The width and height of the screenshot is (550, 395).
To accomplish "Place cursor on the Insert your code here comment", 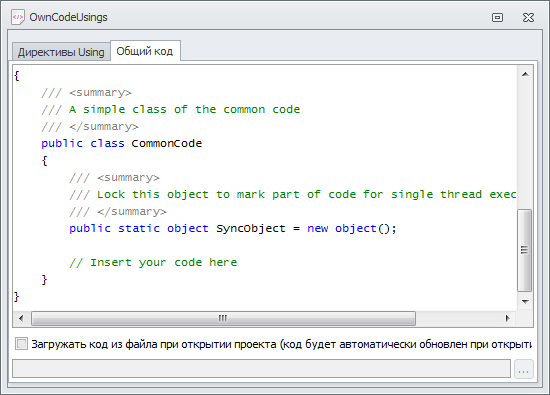I will [x=153, y=262].
